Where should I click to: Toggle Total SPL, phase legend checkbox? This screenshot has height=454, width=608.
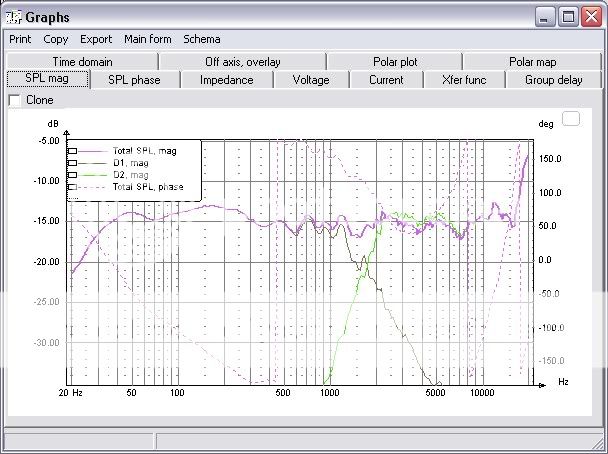(x=72, y=187)
